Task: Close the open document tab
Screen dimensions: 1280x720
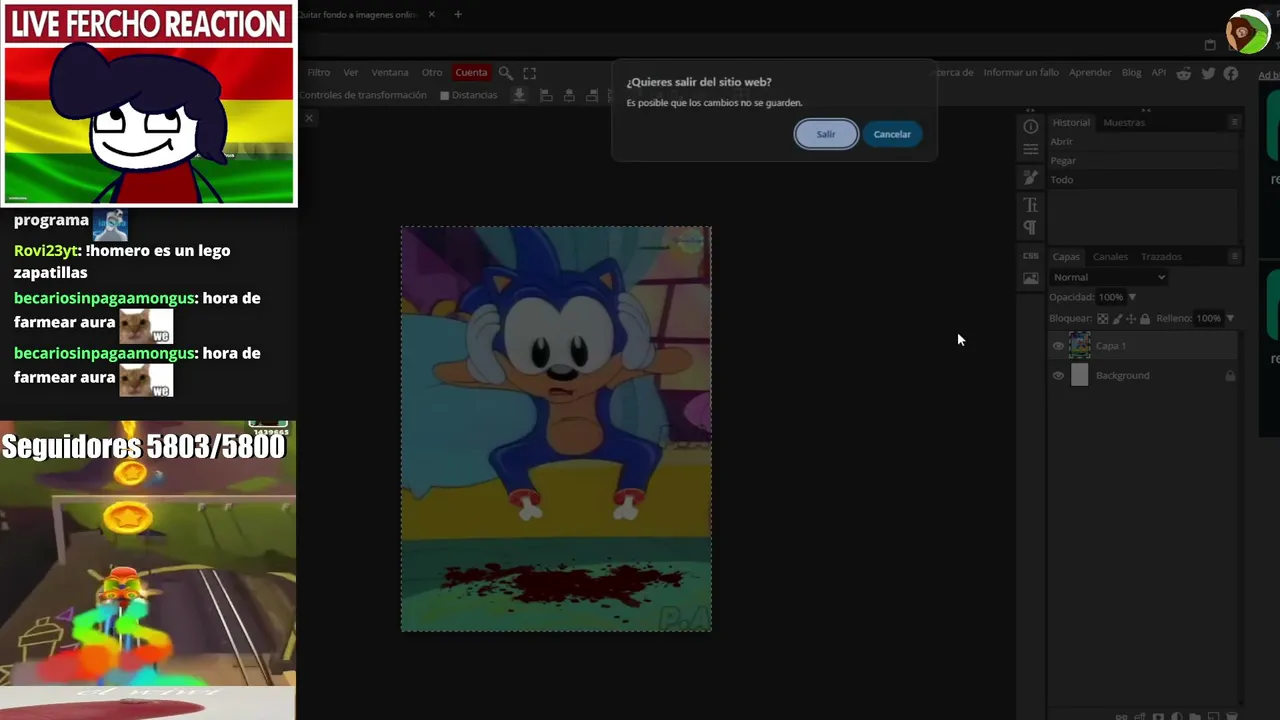Action: pos(309,118)
